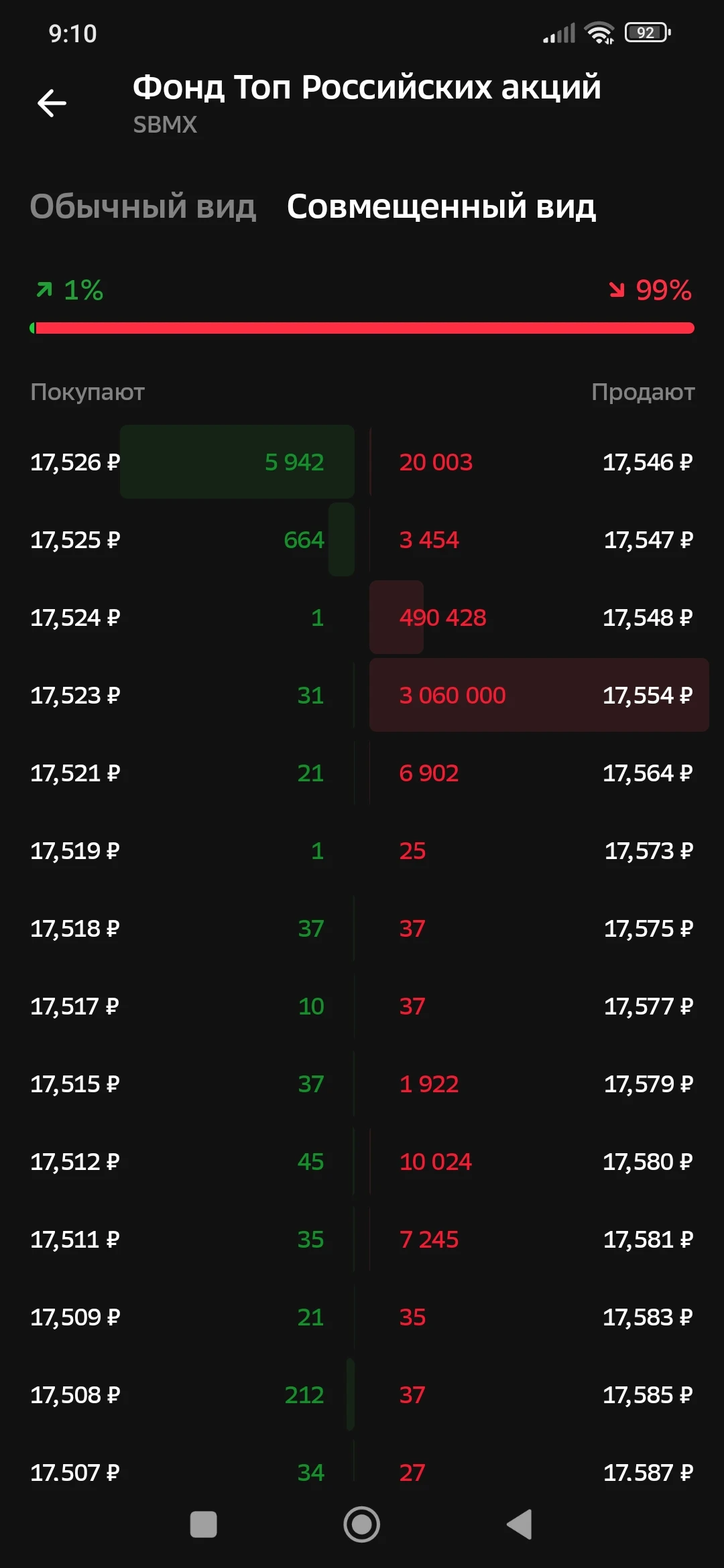Tap the Android back triangle button
Screen dimensions: 724x1568
[x=520, y=1524]
